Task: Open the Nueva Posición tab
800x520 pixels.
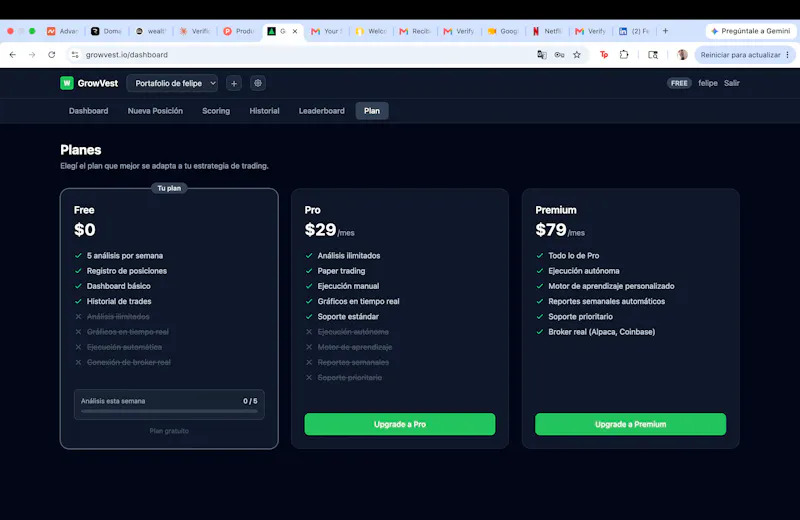Action: click(x=155, y=111)
